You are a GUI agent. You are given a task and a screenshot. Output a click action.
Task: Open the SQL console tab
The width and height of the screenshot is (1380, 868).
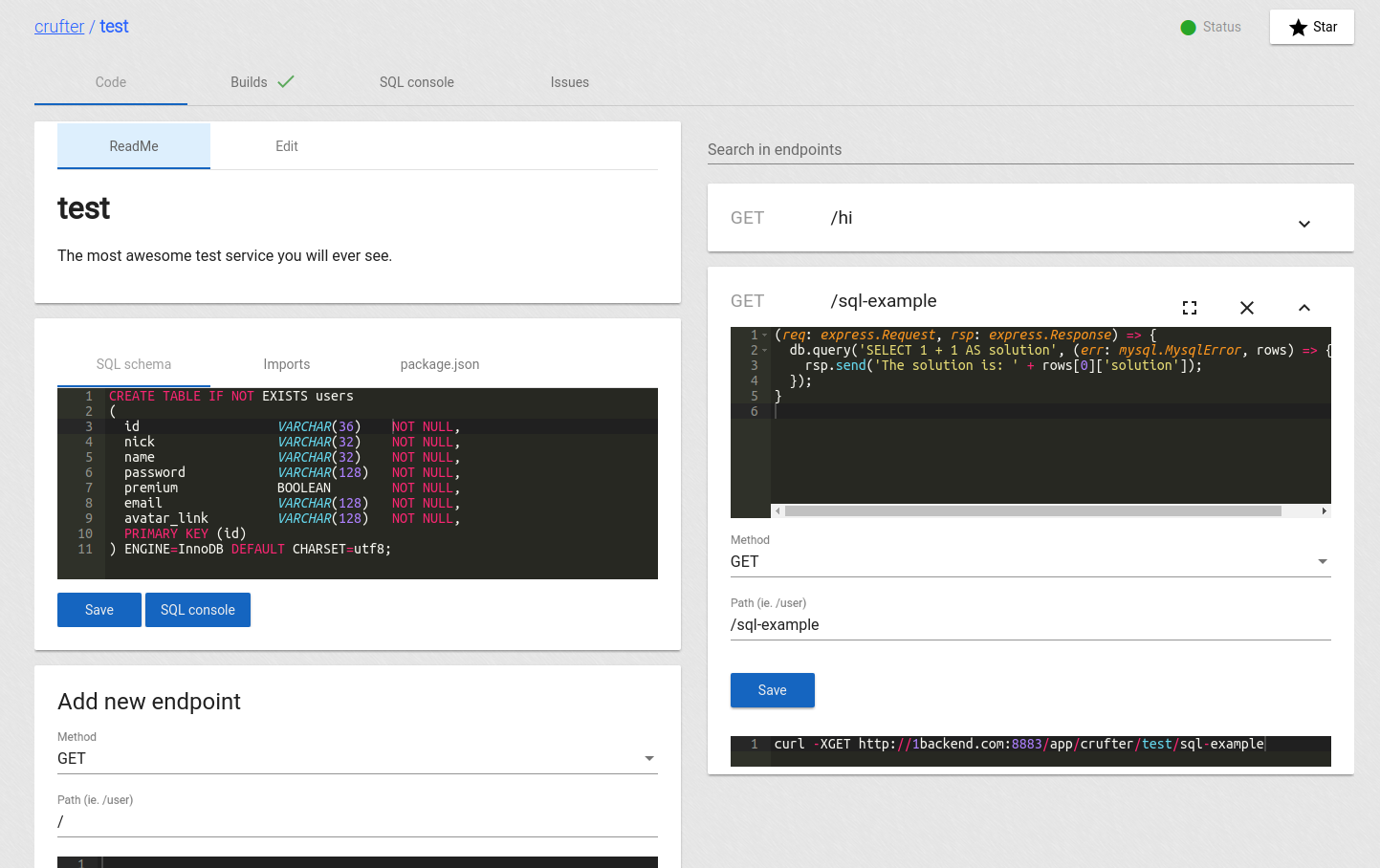(417, 82)
